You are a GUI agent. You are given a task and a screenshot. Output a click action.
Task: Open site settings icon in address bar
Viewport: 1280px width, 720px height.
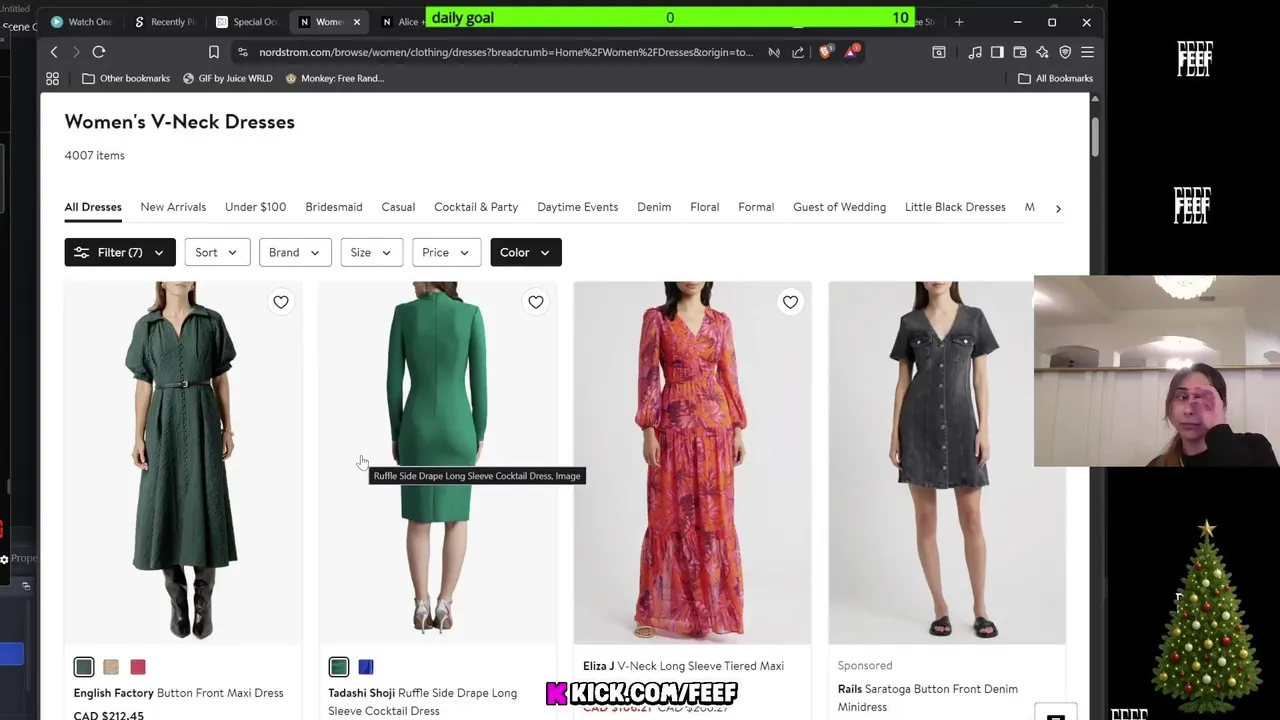[242, 52]
